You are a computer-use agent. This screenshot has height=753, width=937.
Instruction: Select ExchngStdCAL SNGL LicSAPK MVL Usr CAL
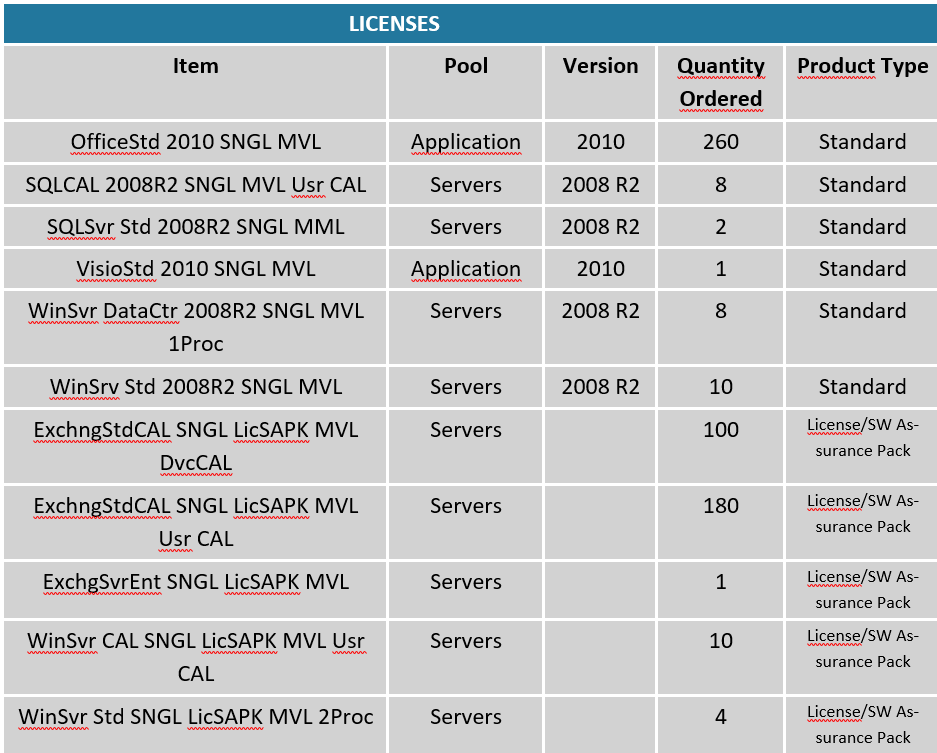[x=195, y=522]
